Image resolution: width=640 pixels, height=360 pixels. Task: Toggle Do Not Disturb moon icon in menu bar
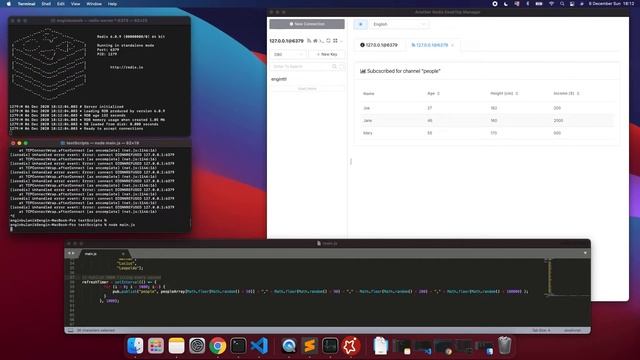click(x=506, y=4)
